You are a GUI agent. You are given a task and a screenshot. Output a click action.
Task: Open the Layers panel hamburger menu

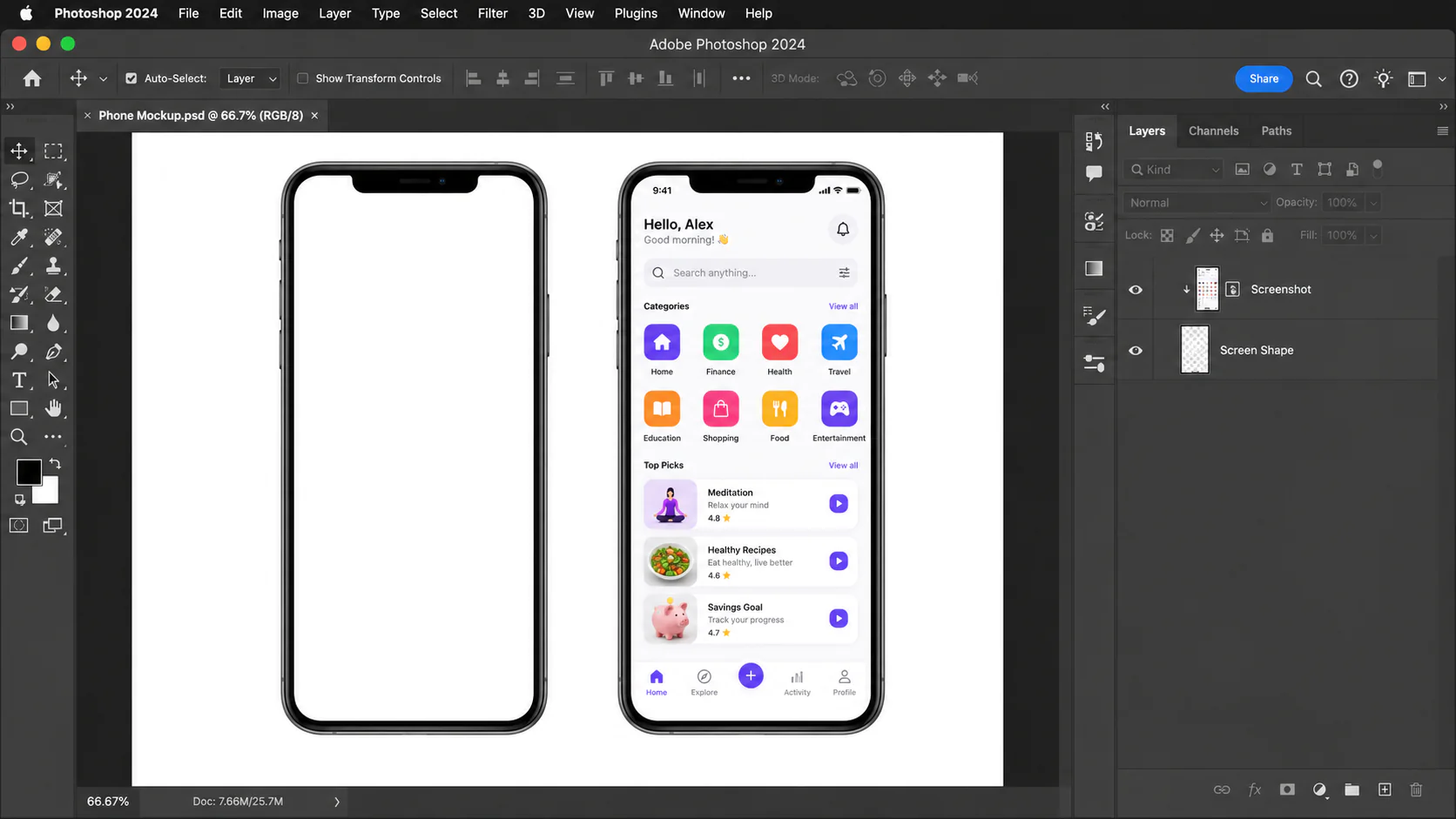click(1442, 131)
